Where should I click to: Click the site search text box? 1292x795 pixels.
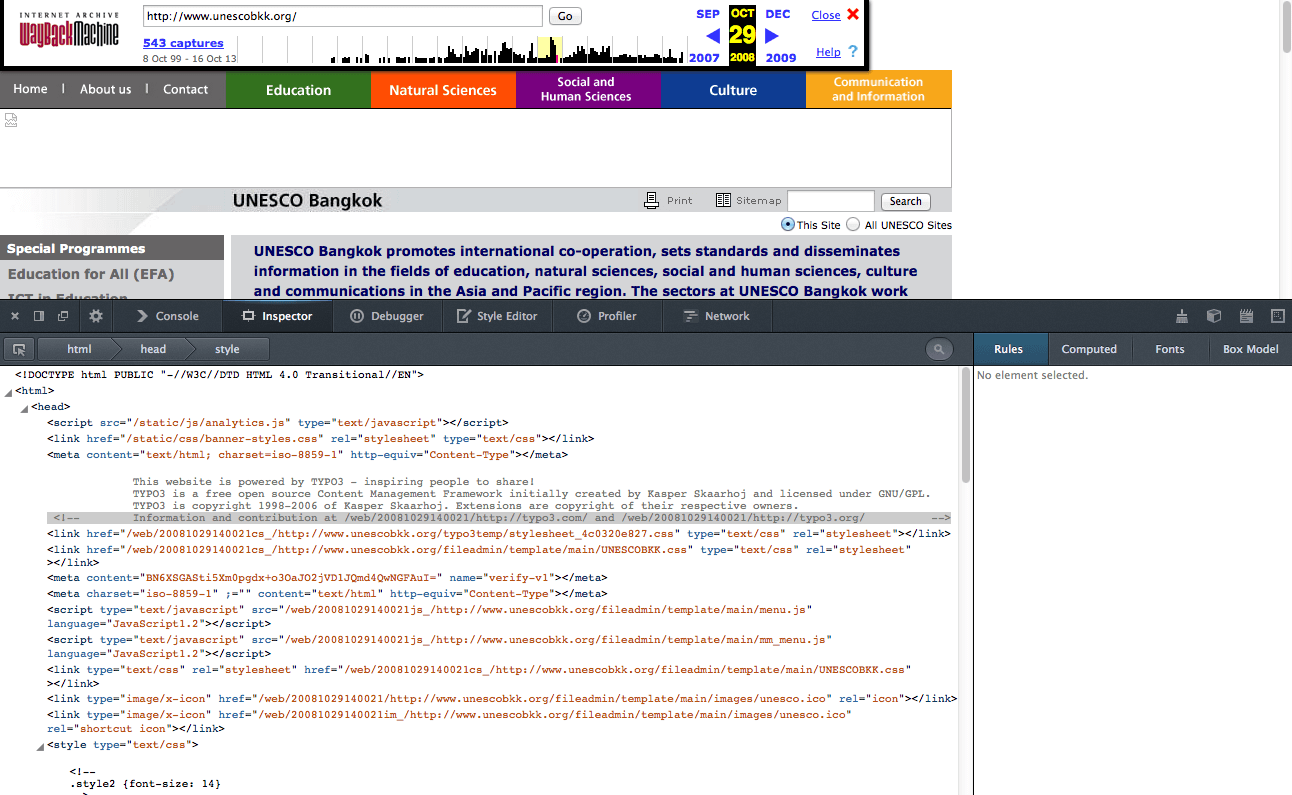point(831,201)
